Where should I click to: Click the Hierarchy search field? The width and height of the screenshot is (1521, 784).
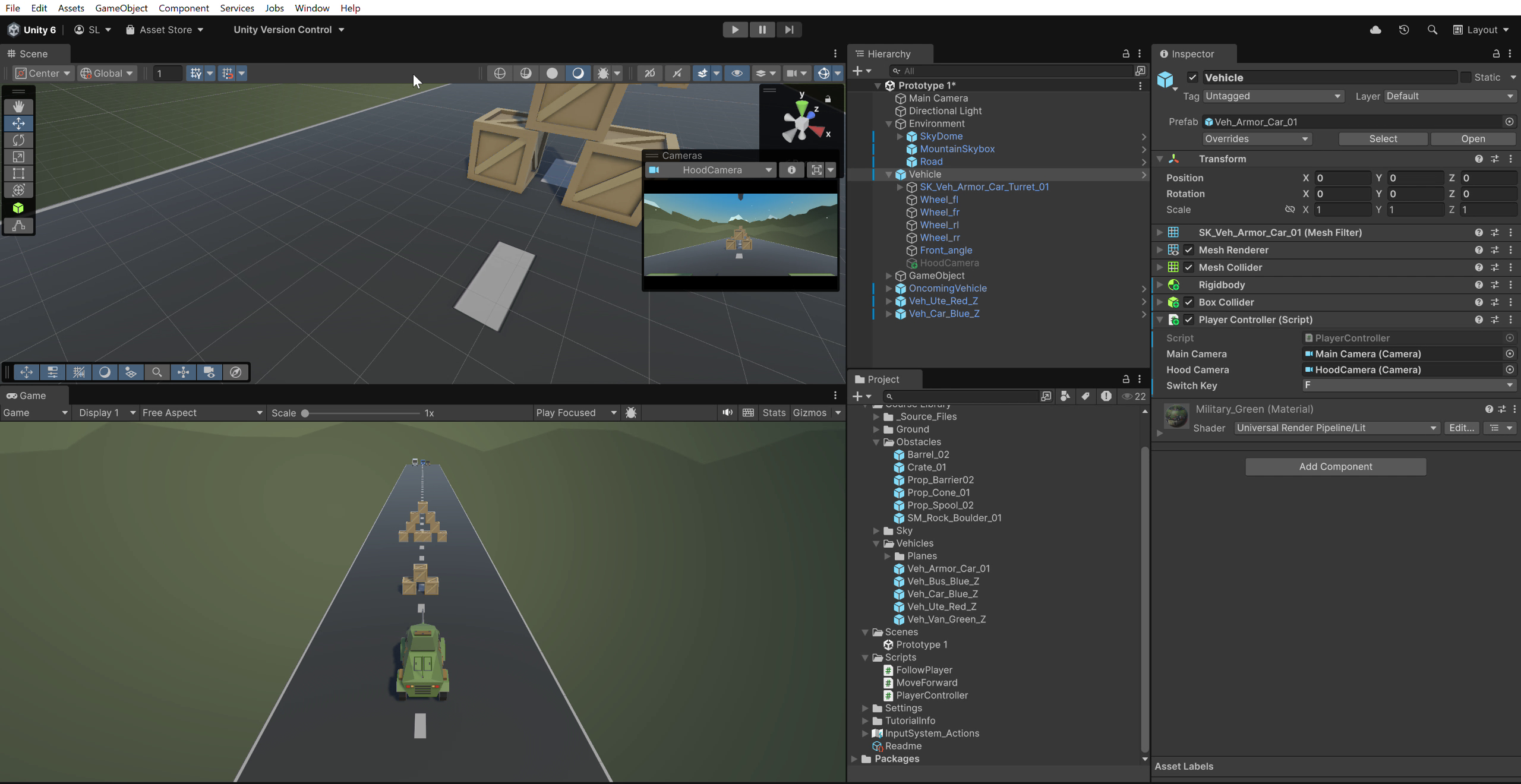(x=1010, y=71)
